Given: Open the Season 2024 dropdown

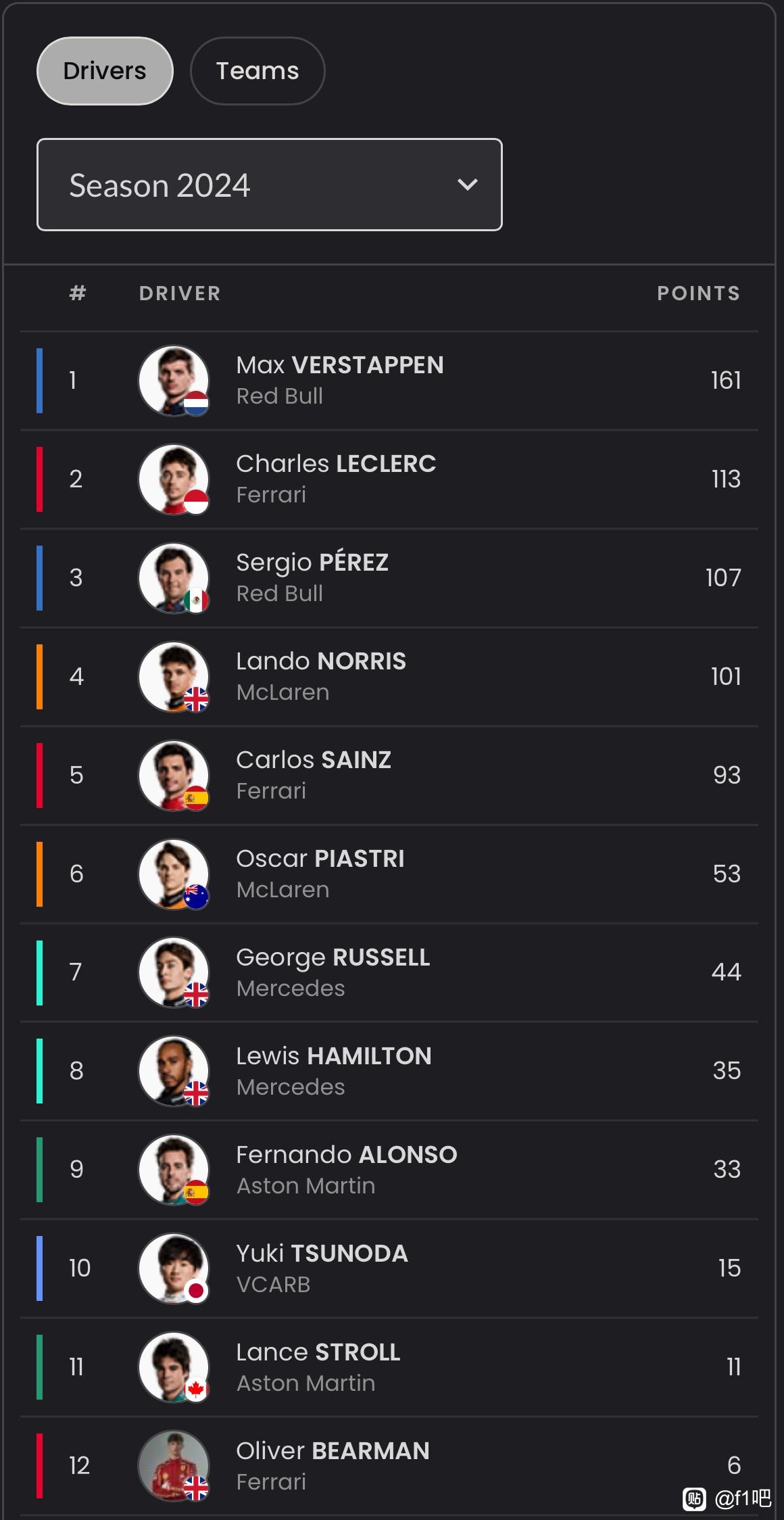Looking at the screenshot, I should (269, 185).
